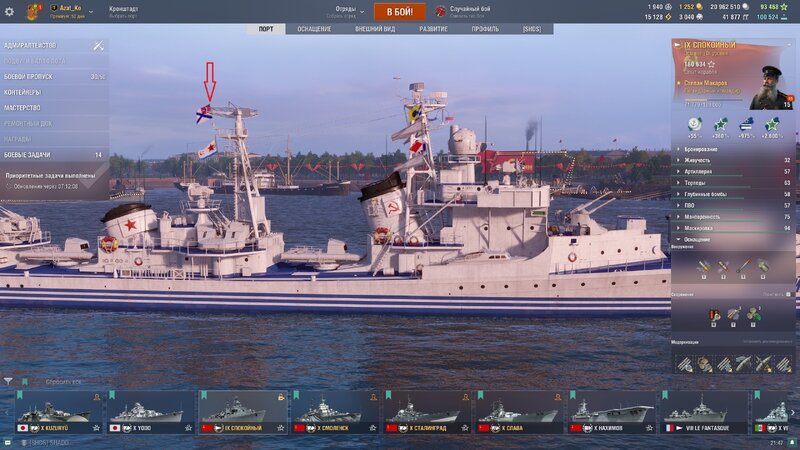Switch to the ВНЕШНИЙ ВИД tab
Viewport: 800px width, 450px height.
[375, 29]
